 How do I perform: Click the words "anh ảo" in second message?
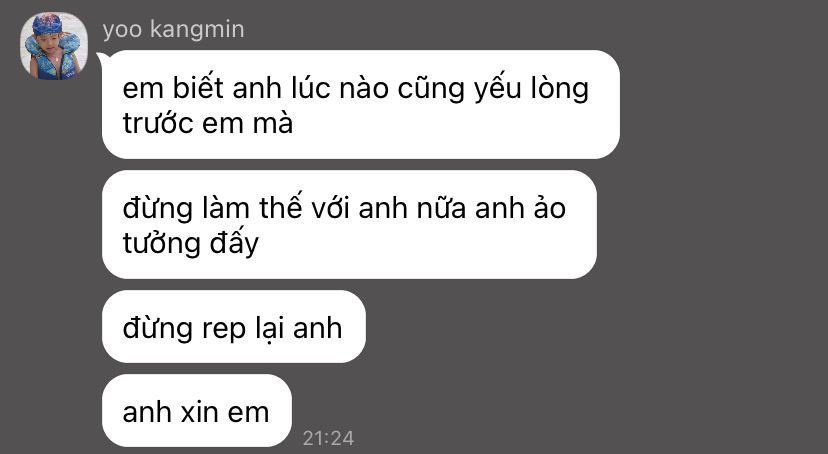(520, 208)
